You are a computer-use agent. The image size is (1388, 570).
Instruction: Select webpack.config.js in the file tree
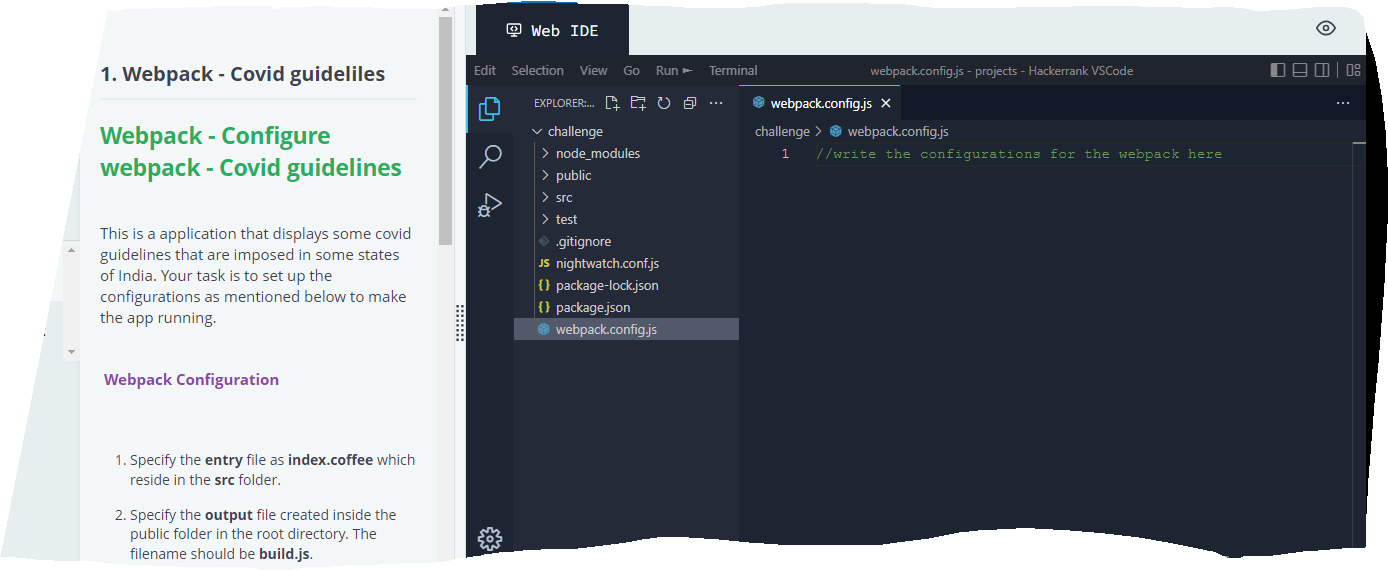(x=626, y=329)
